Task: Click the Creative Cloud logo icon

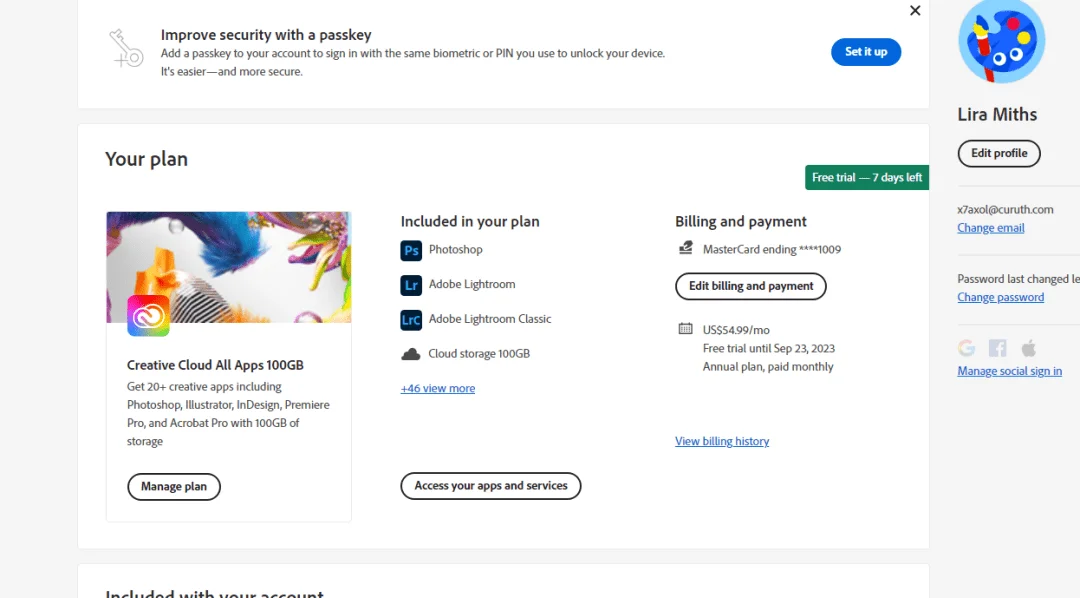Action: pos(148,316)
